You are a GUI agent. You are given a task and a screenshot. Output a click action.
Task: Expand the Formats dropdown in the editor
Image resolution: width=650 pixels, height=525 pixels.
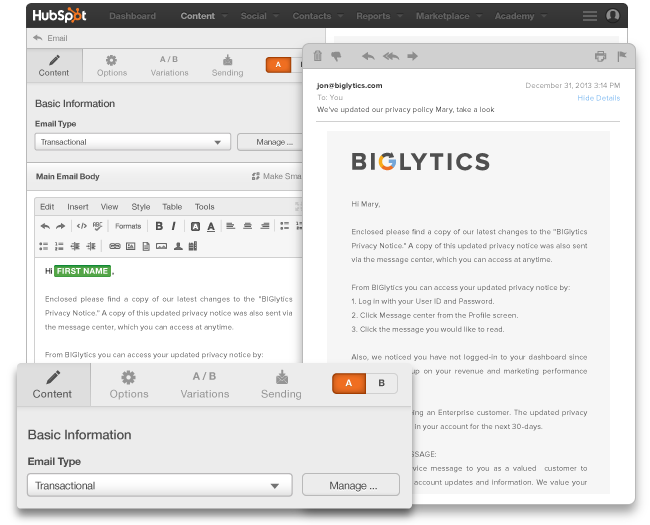pos(128,226)
